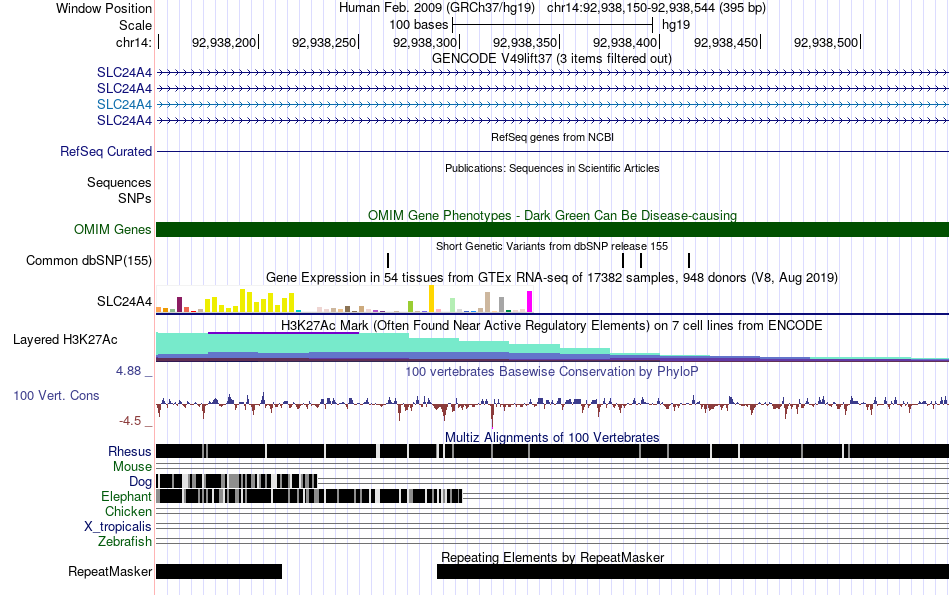The height and width of the screenshot is (595, 950).
Task: Click the SNPs track label
Action: (135, 198)
